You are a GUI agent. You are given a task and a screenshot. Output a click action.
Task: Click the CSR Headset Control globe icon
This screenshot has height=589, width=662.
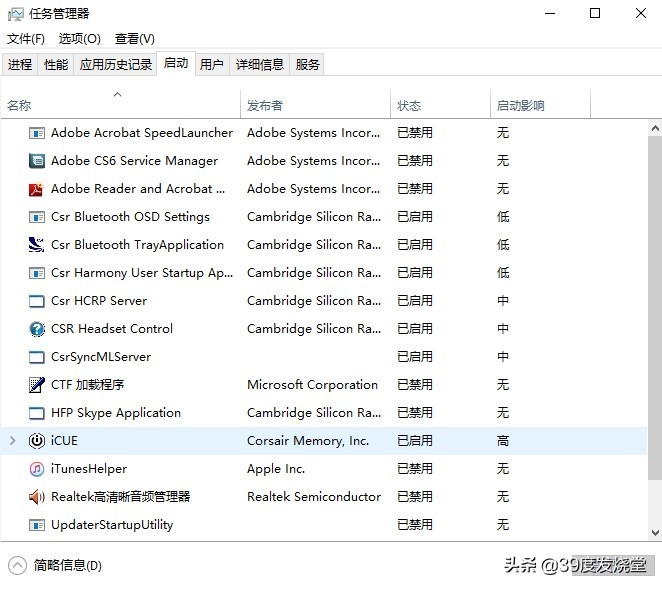[37, 329]
